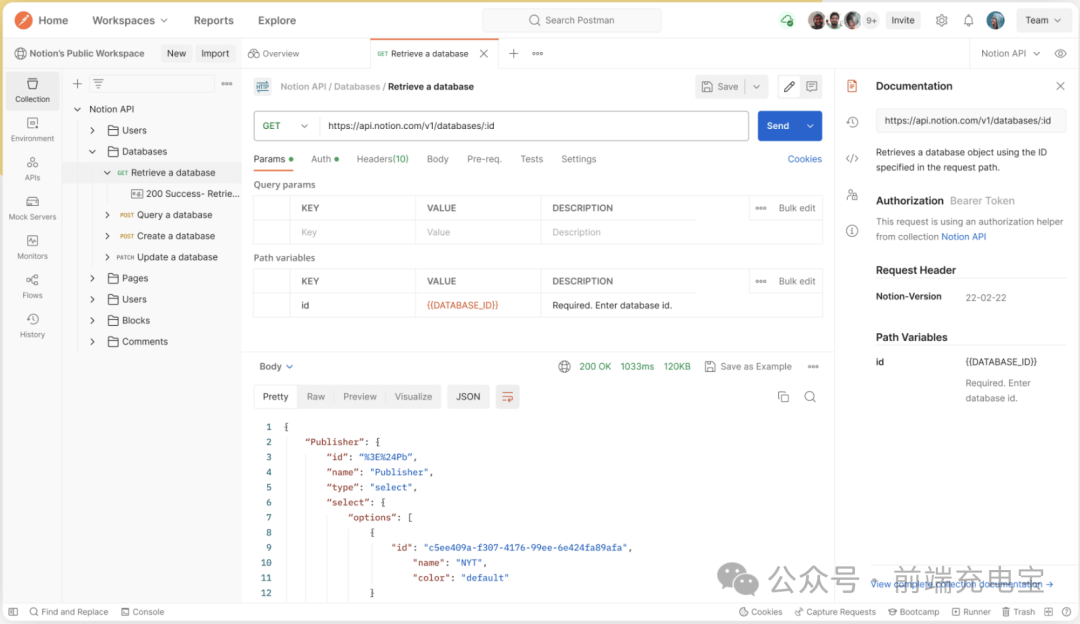The height and width of the screenshot is (624, 1080).
Task: Open the Cookies link under Send
Action: pyautogui.click(x=804, y=159)
